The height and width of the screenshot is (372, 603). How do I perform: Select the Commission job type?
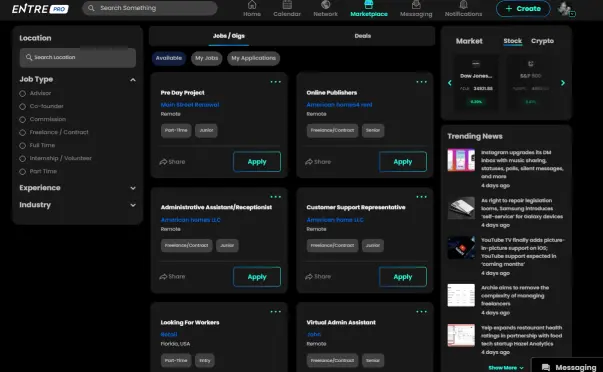click(23, 120)
